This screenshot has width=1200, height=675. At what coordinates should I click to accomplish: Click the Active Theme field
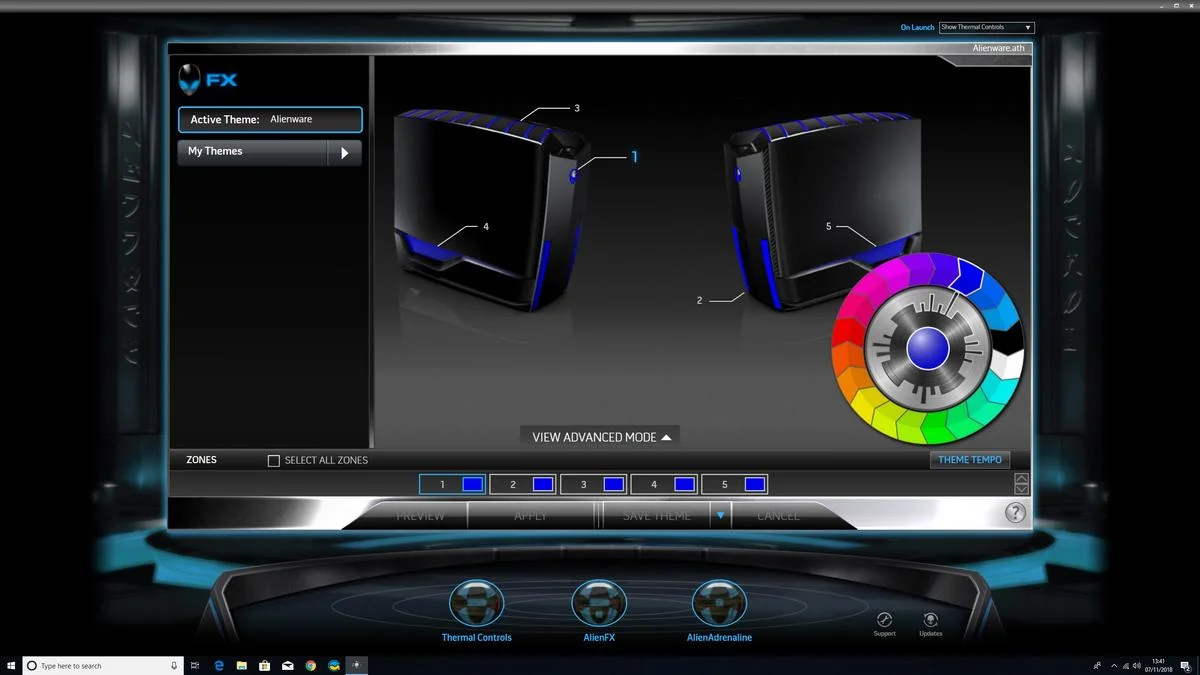coord(270,120)
